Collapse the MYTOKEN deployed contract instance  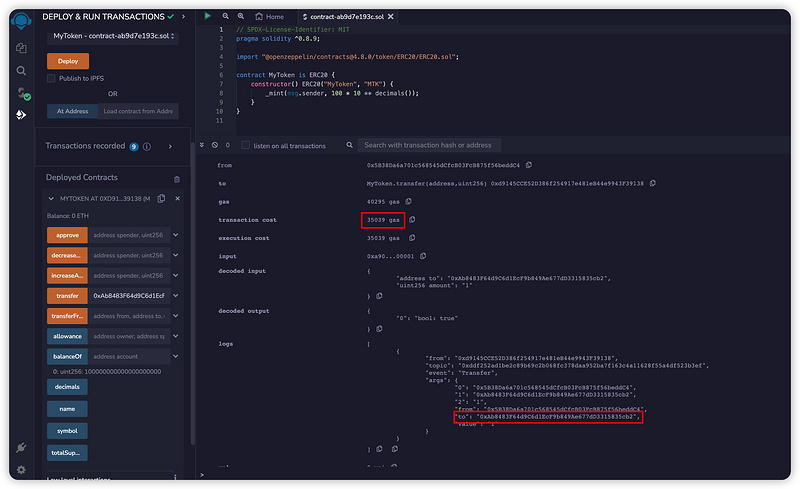(x=52, y=199)
